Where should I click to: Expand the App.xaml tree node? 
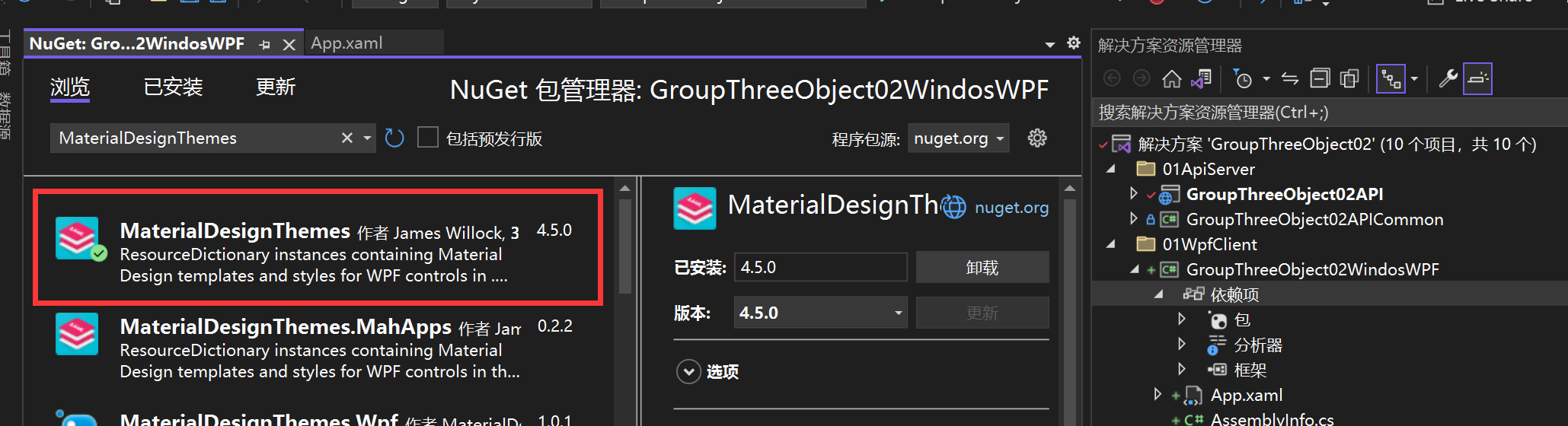[1158, 395]
